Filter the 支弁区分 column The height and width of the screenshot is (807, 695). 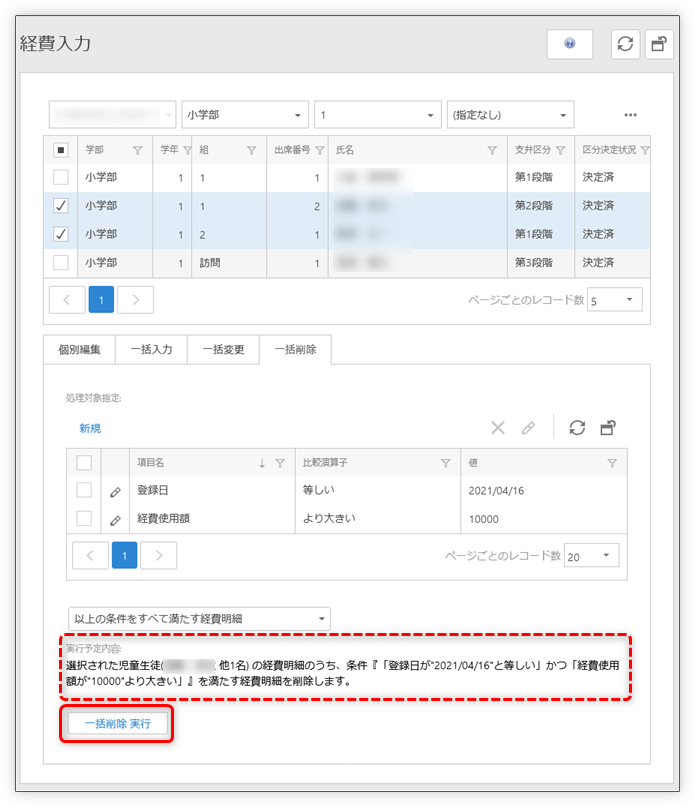[x=561, y=150]
